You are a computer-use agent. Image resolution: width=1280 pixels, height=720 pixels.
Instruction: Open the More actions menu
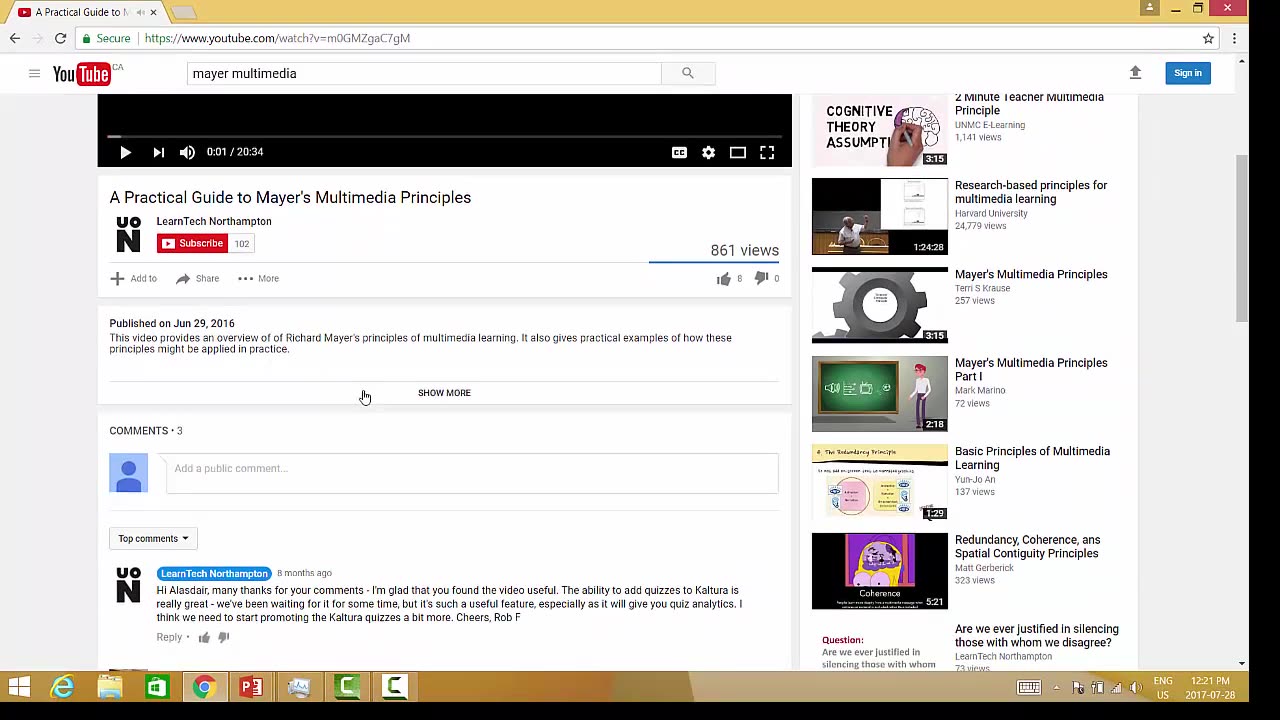(258, 278)
